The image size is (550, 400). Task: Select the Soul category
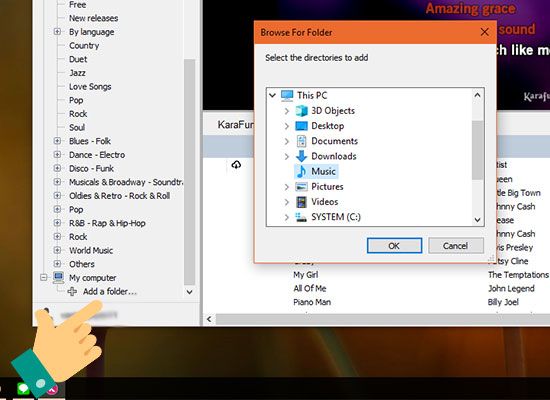click(77, 127)
